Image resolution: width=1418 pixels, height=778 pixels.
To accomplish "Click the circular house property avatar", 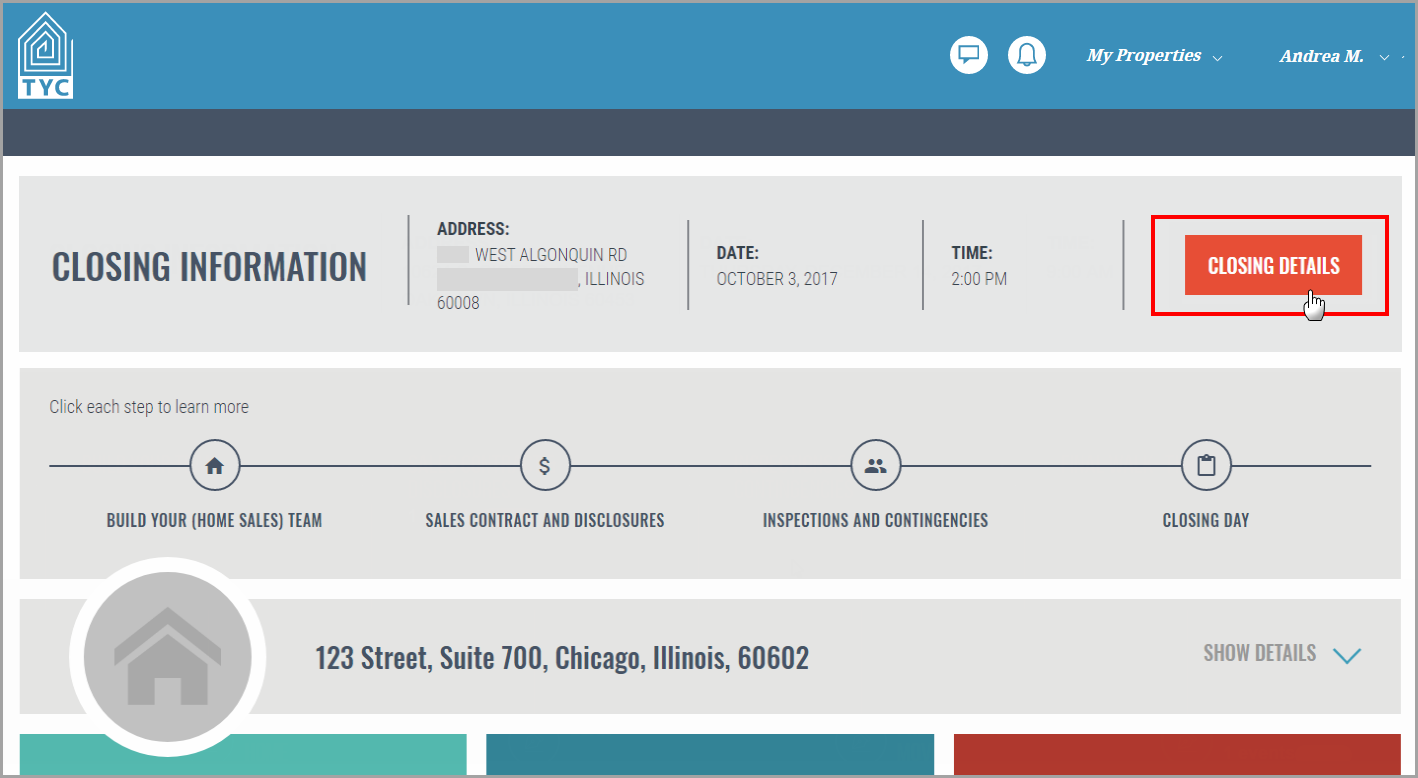I will point(167,657).
